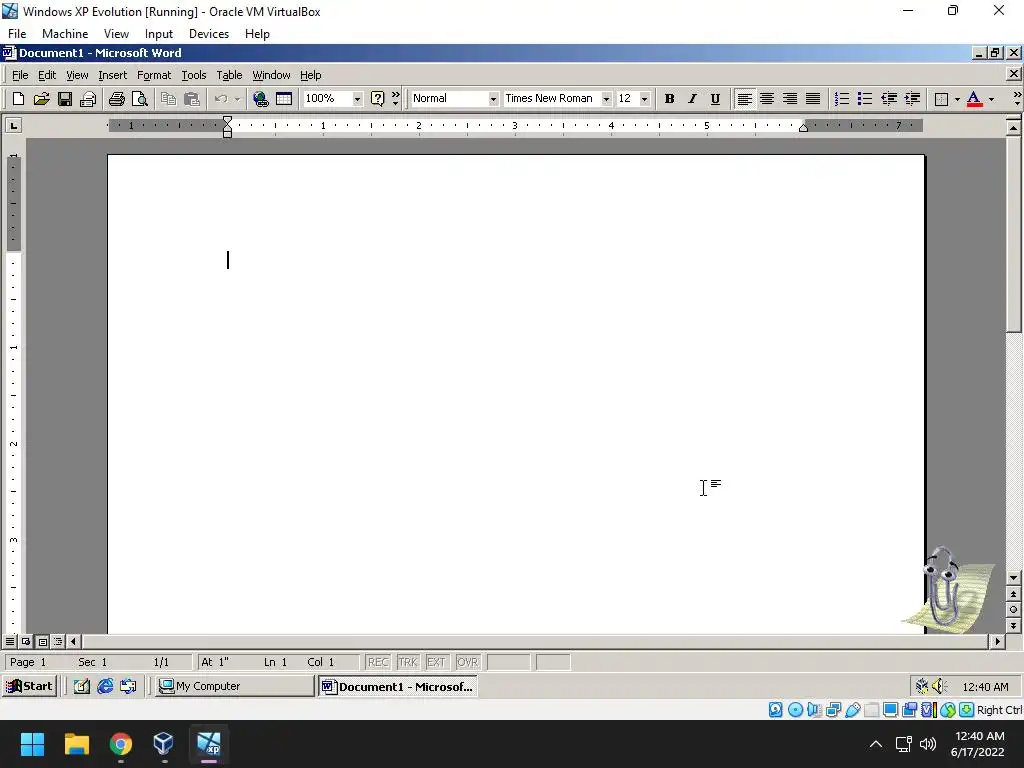Viewport: 1024px width, 768px height.
Task: Click Document1 - Microsoft Word taskbar button
Action: [x=398, y=686]
